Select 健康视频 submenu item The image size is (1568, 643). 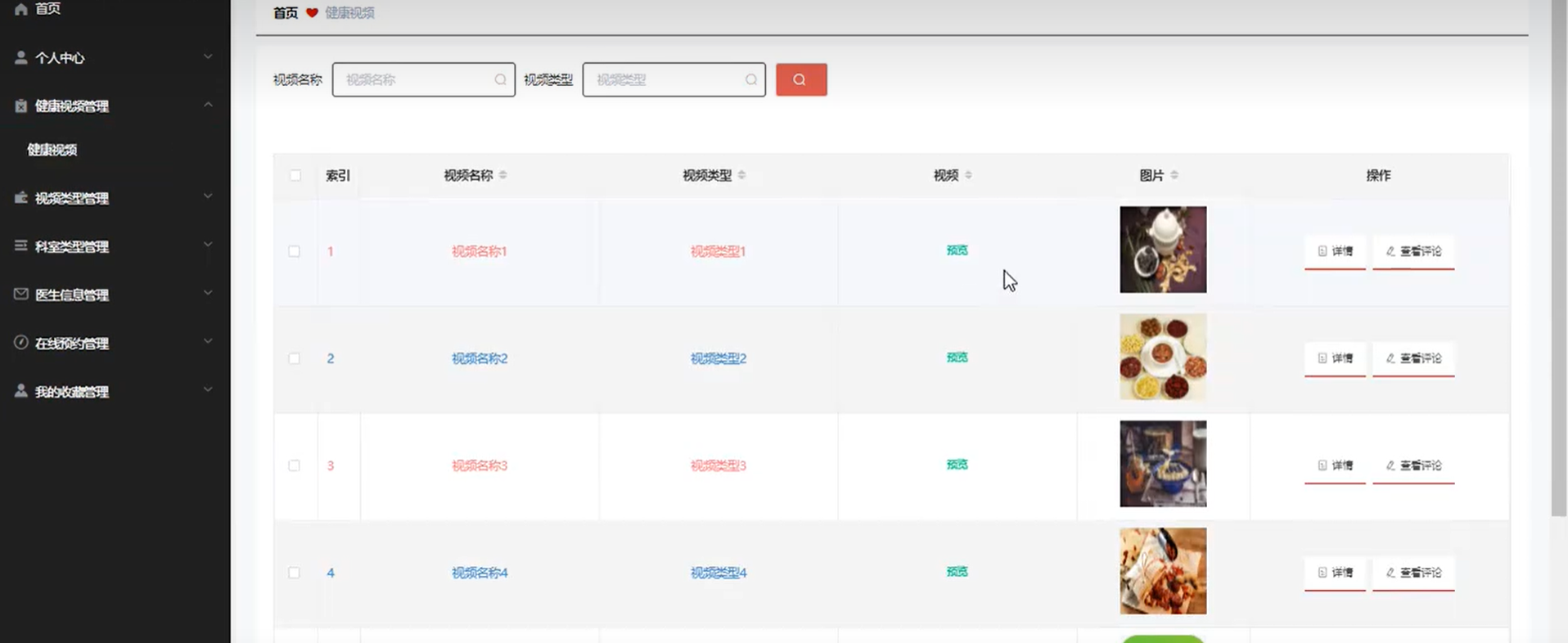point(52,150)
